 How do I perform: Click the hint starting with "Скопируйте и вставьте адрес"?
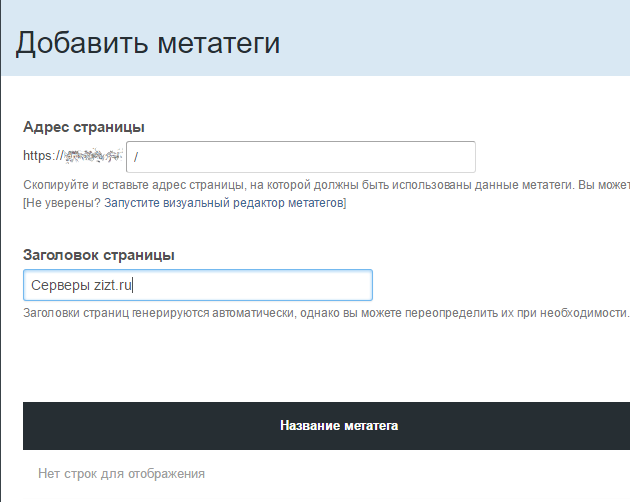pyautogui.click(x=300, y=185)
